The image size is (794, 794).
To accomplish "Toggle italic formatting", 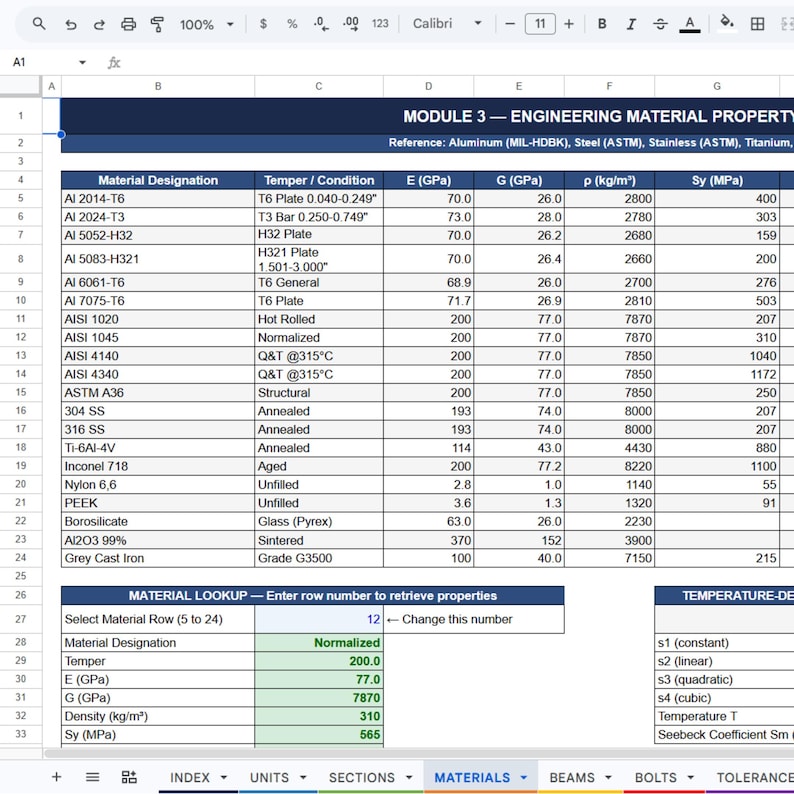I will point(631,24).
